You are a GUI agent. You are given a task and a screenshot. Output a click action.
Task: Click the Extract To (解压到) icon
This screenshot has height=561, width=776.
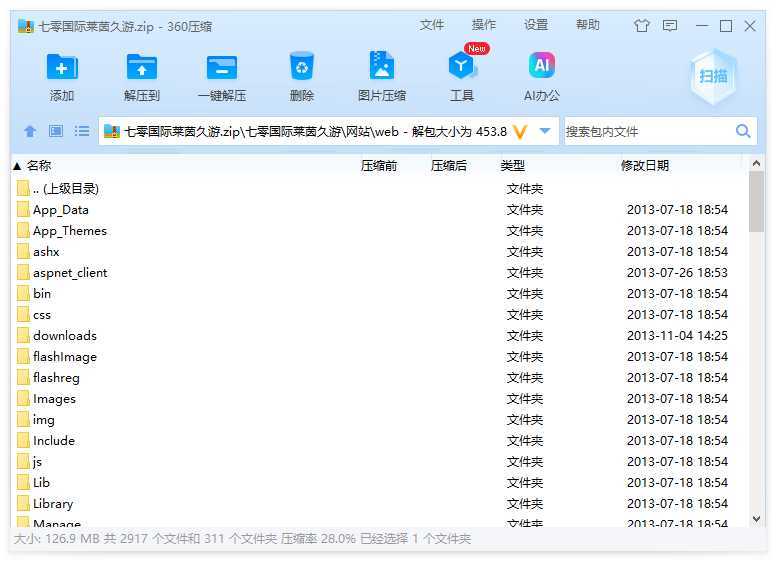141,68
